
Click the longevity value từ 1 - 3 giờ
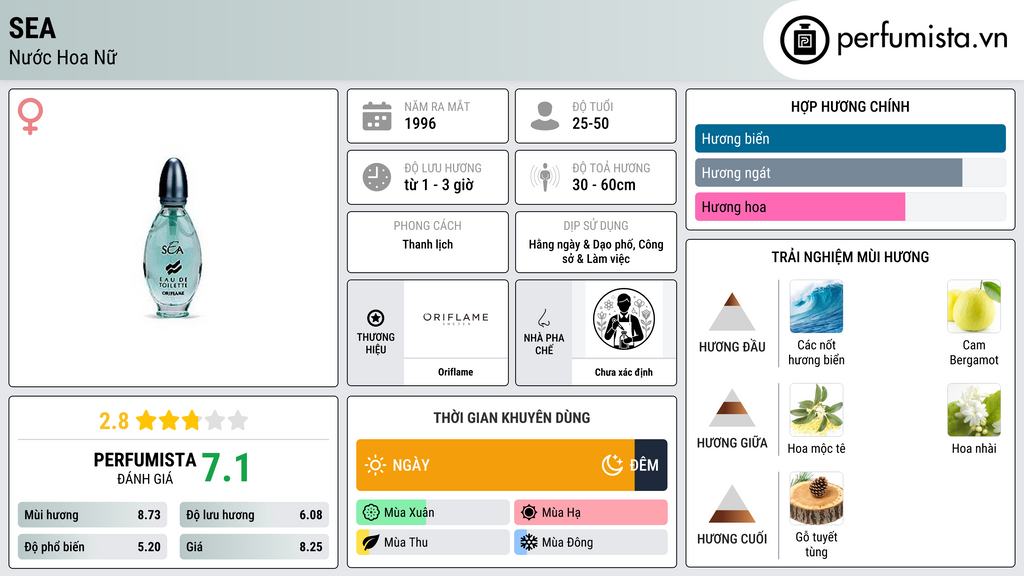click(439, 185)
